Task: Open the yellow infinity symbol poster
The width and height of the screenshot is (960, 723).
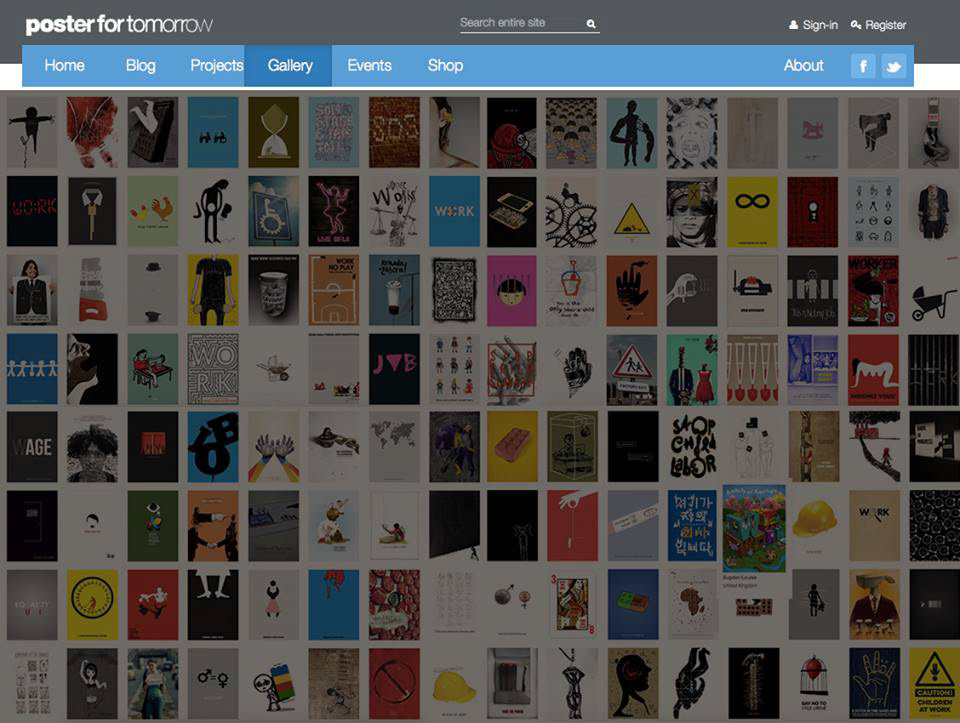Action: click(752, 211)
